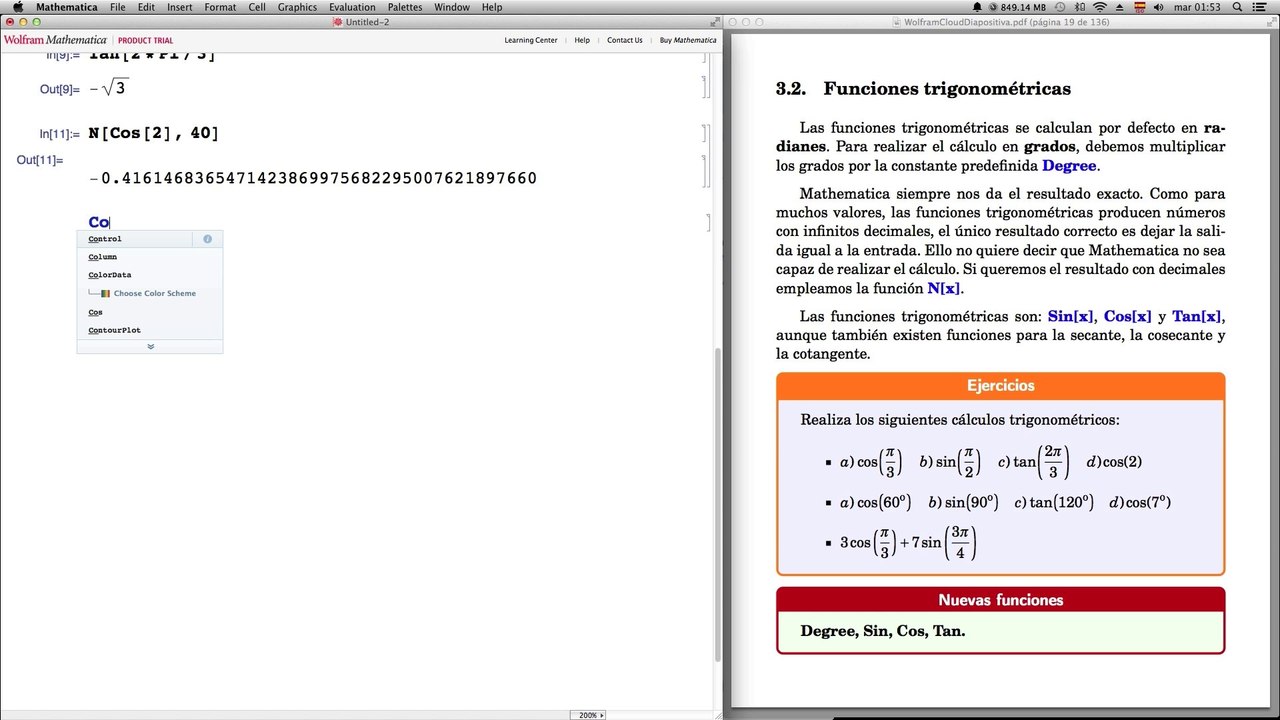Click the 3.2. Funciones trigonométricas heading

(x=923, y=89)
